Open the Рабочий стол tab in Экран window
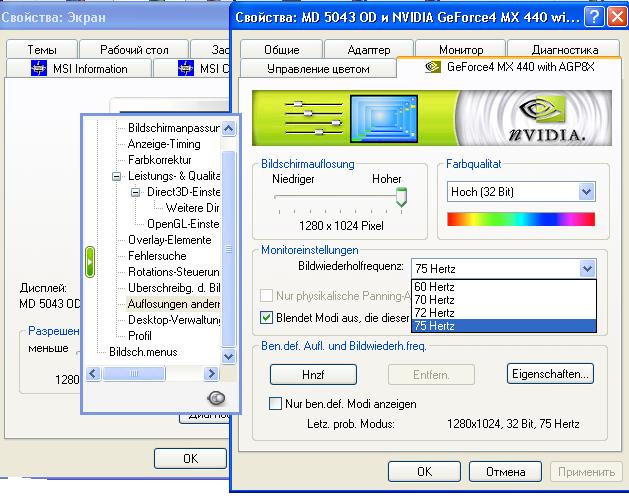Image resolution: width=629 pixels, height=496 pixels. click(134, 50)
